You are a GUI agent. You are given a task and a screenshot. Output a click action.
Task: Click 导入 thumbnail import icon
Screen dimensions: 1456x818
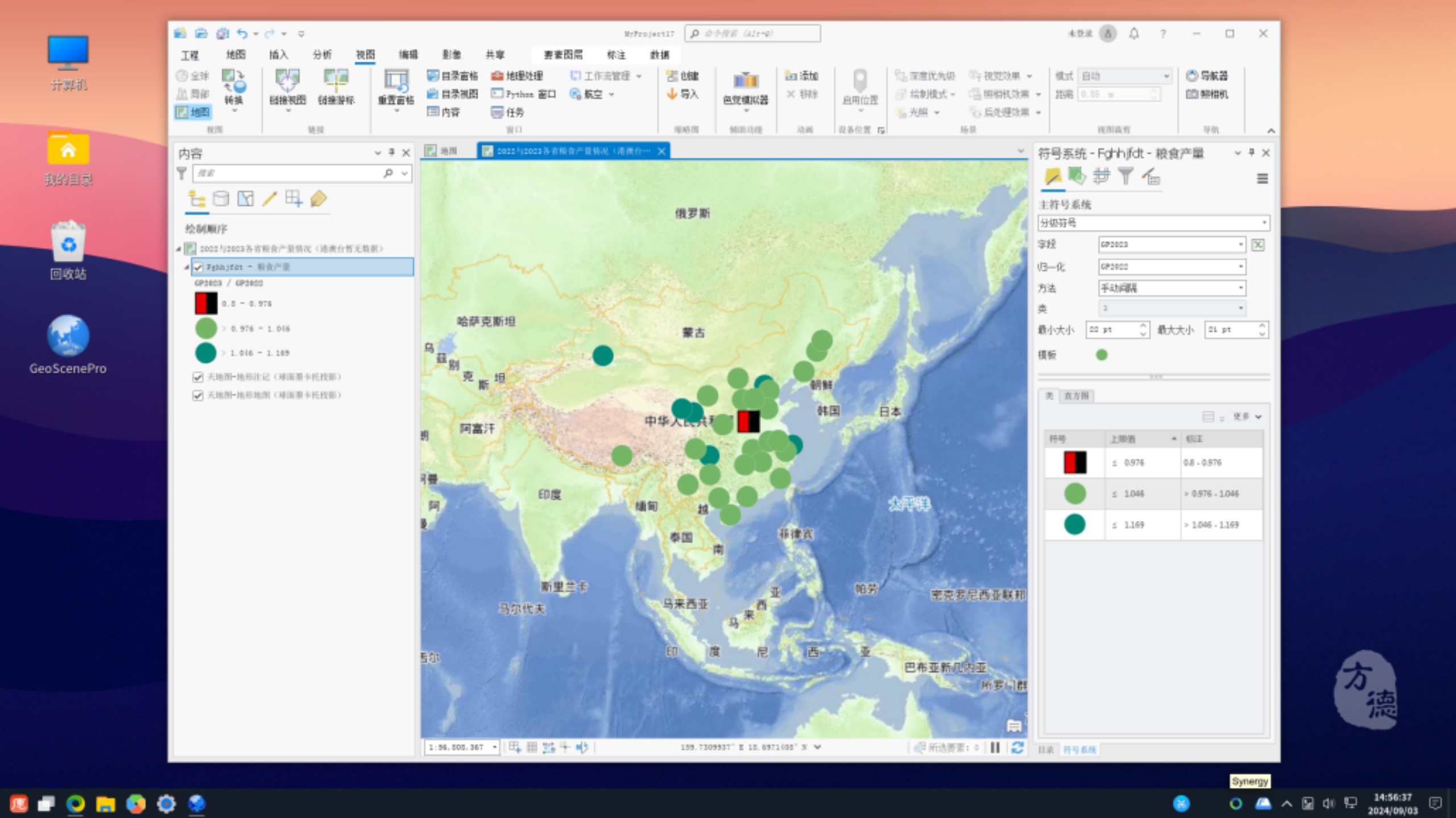coord(681,94)
